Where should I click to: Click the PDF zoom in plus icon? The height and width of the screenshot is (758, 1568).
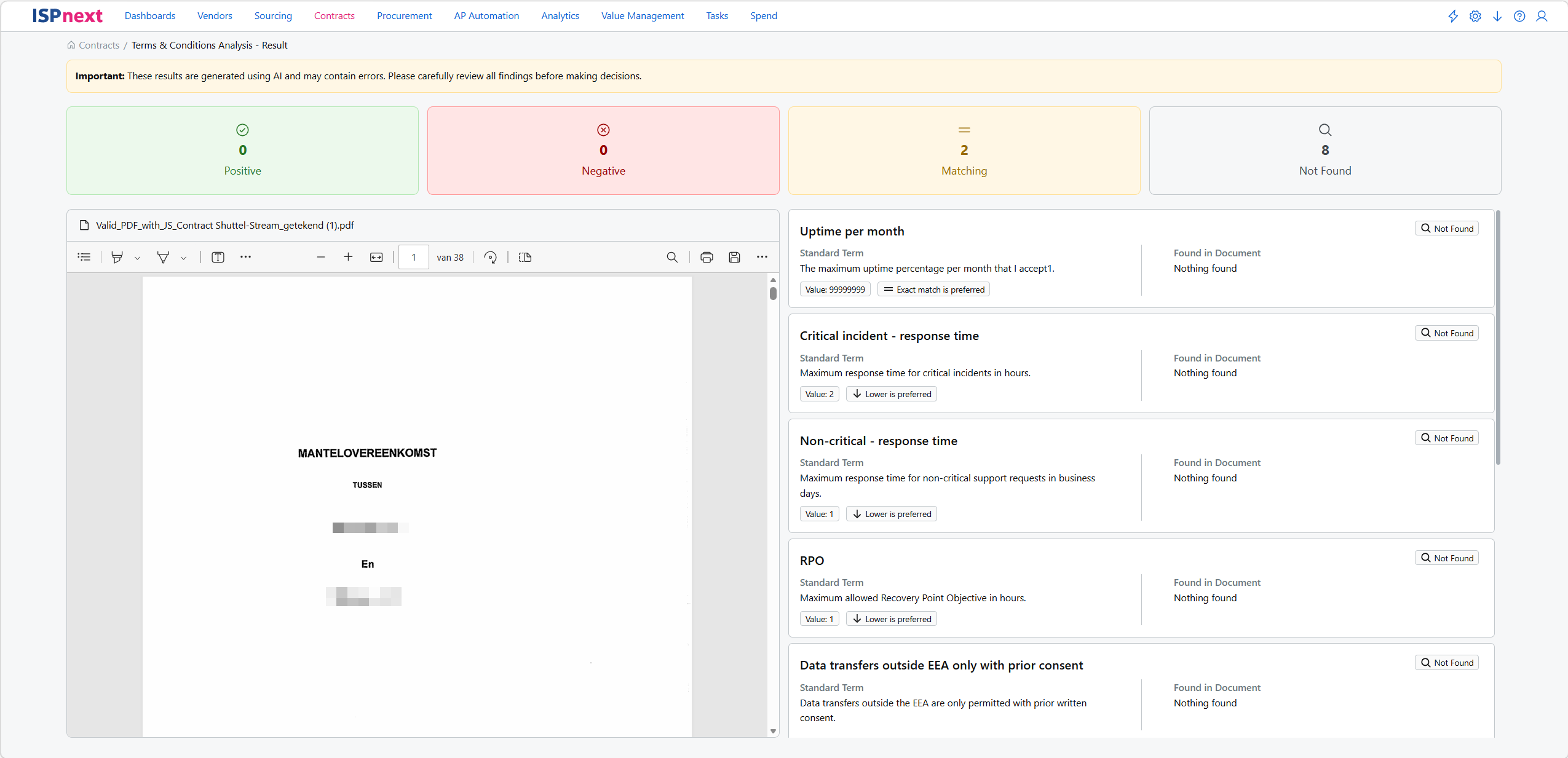(x=348, y=257)
